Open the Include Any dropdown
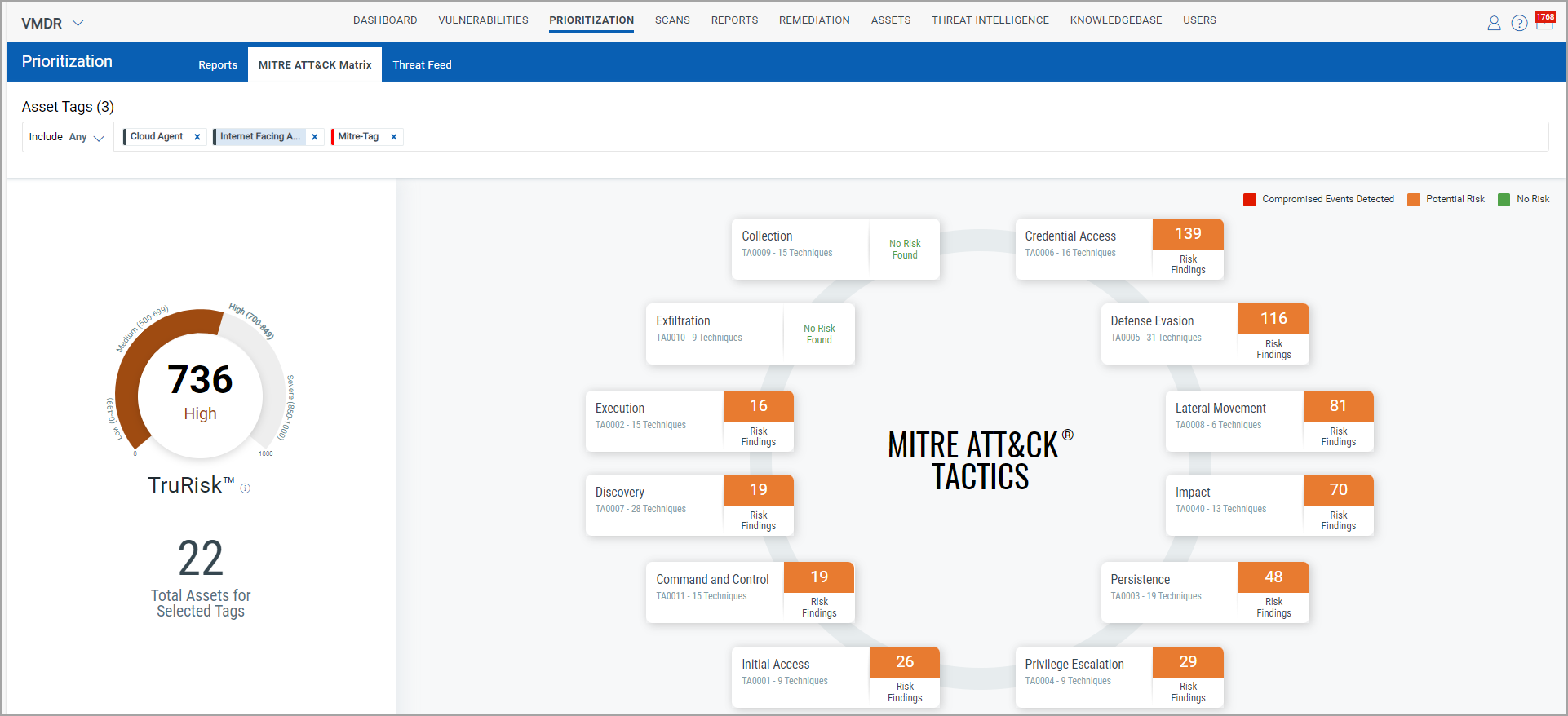 click(x=67, y=137)
